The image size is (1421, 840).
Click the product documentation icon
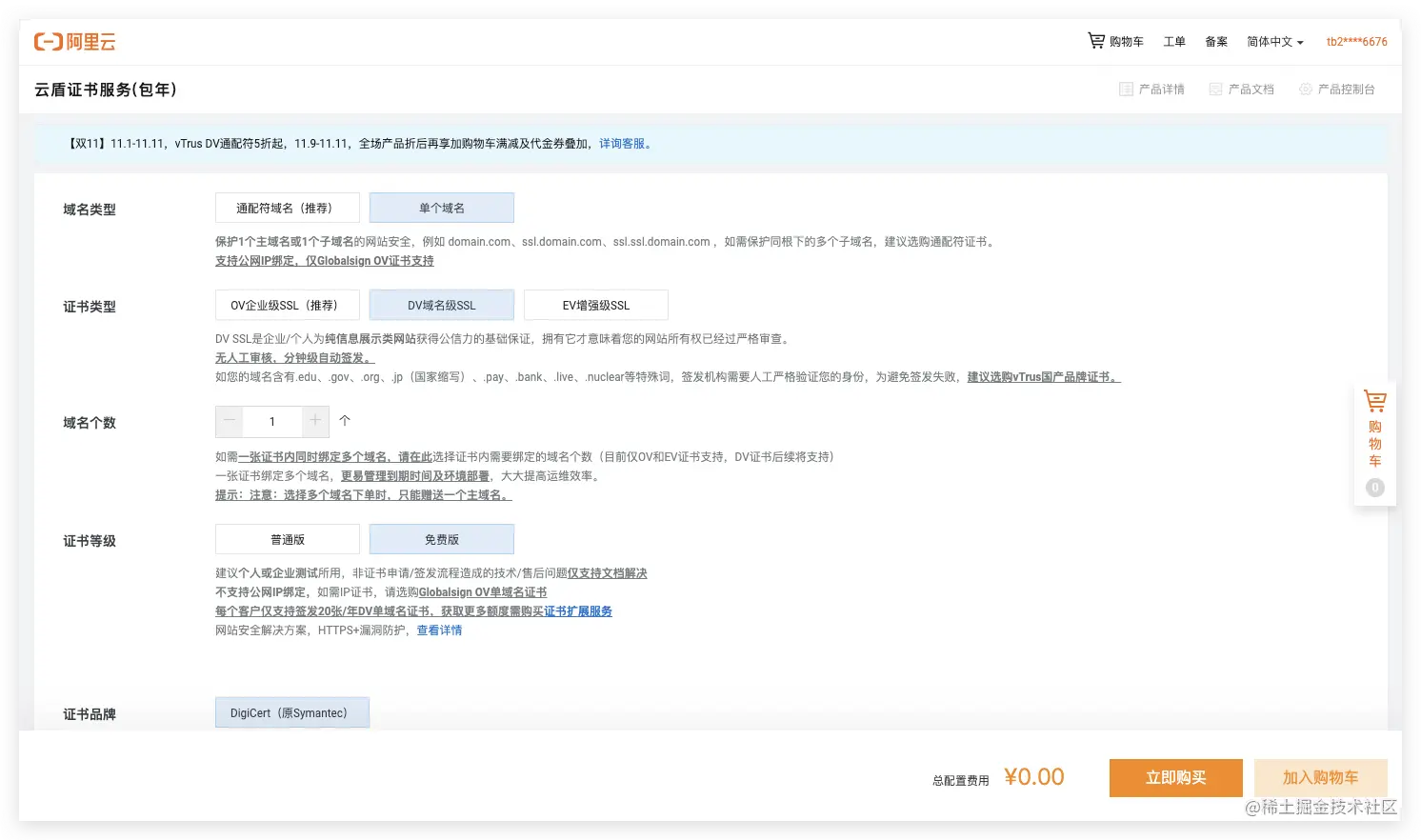pyautogui.click(x=1215, y=90)
